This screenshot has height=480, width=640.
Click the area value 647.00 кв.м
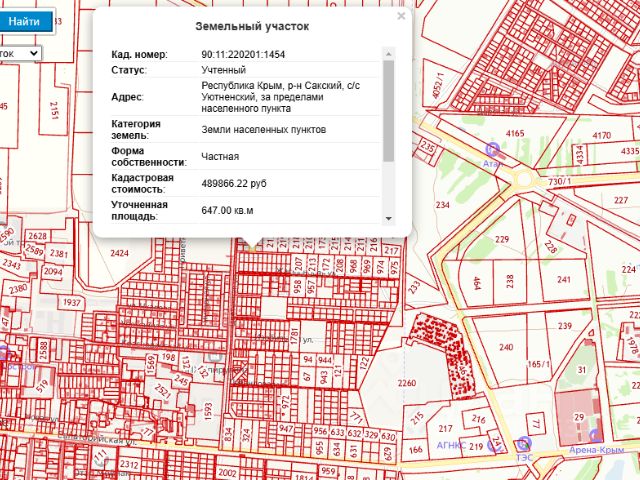(227, 211)
